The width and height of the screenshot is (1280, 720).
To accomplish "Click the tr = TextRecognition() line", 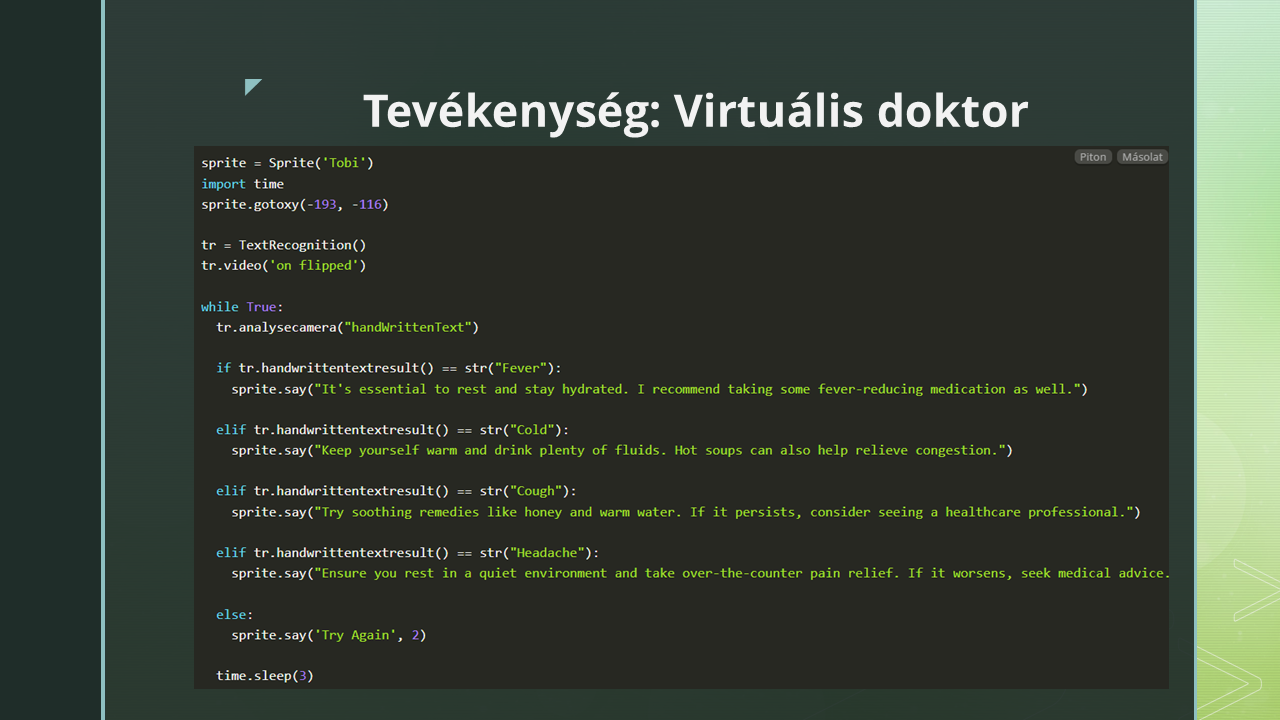I will pos(283,245).
